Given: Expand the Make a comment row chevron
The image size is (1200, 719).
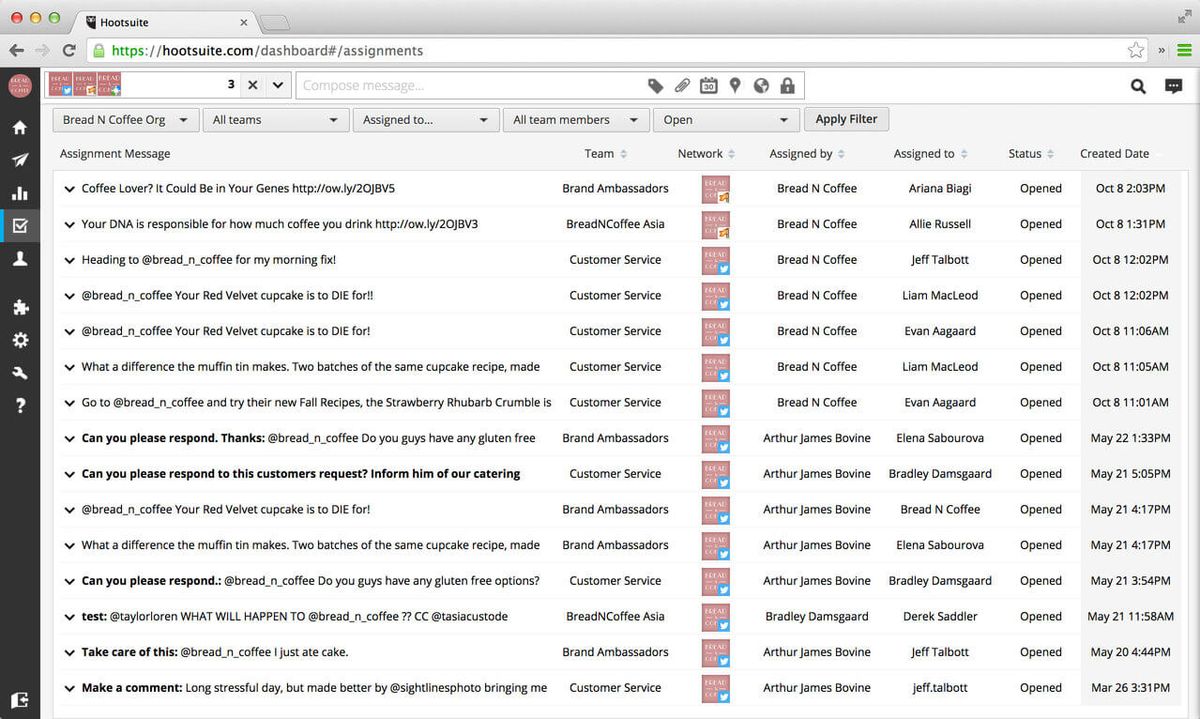Looking at the screenshot, I should tap(69, 688).
